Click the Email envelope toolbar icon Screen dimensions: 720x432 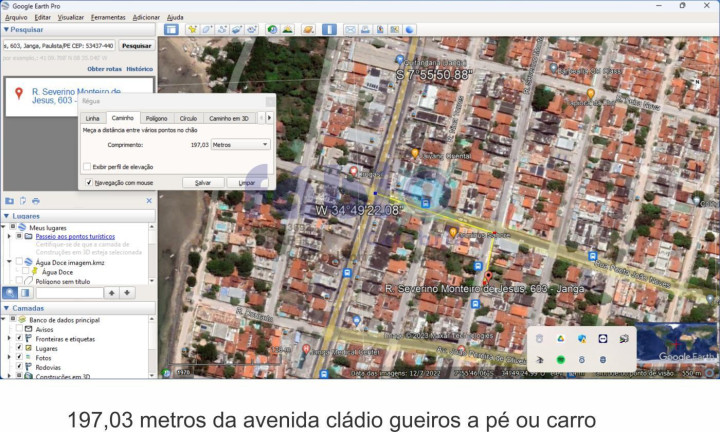(350, 29)
